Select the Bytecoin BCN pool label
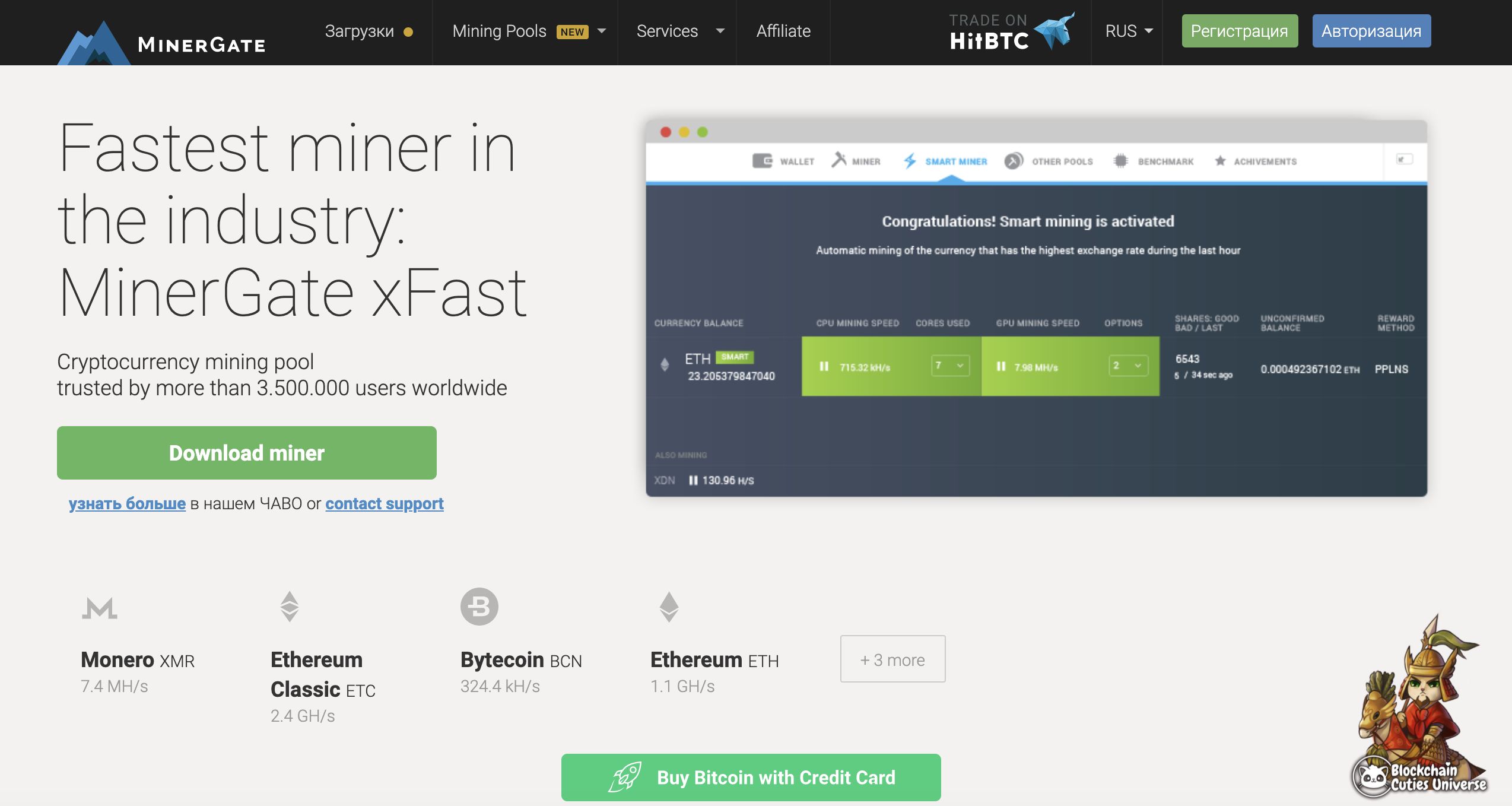Screen dimensions: 1512x806 pos(521,660)
